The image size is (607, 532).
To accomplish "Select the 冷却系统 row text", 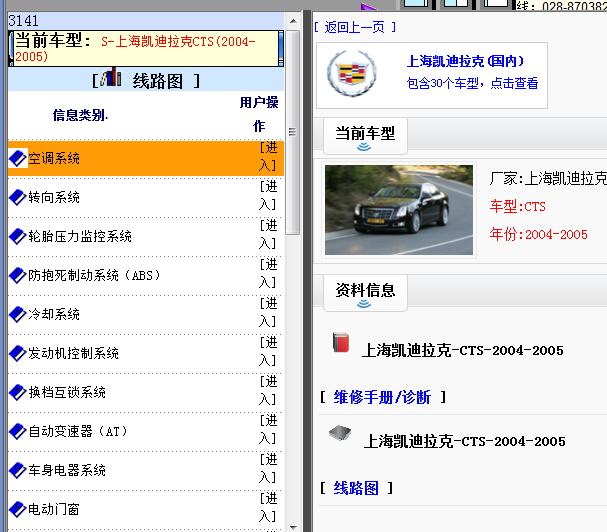I will click(x=54, y=314).
